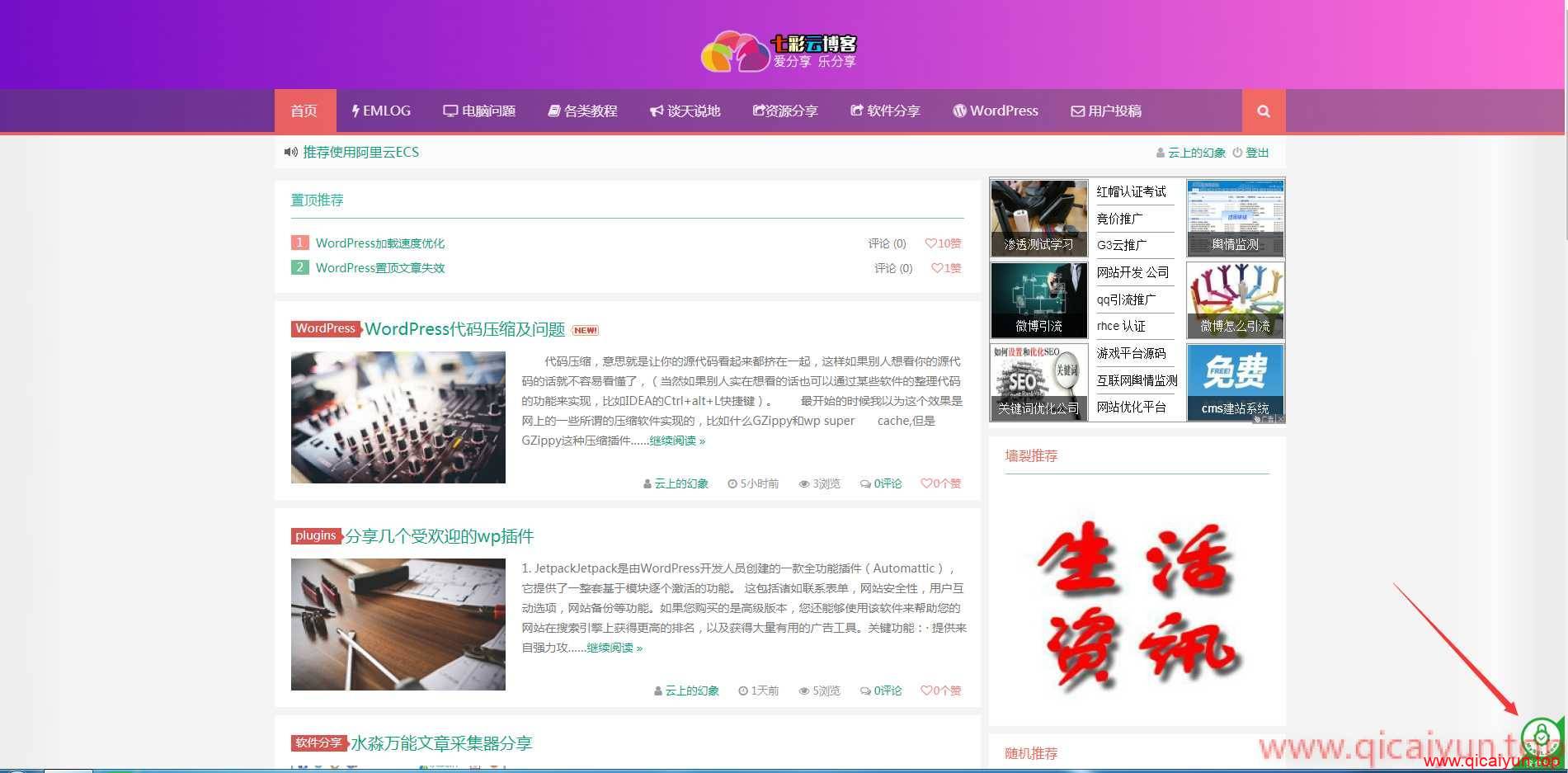Screen dimensions: 1568x773
Task: Click the 0个赞 heart on WordPress代码压缩 post
Action: pyautogui.click(x=940, y=483)
